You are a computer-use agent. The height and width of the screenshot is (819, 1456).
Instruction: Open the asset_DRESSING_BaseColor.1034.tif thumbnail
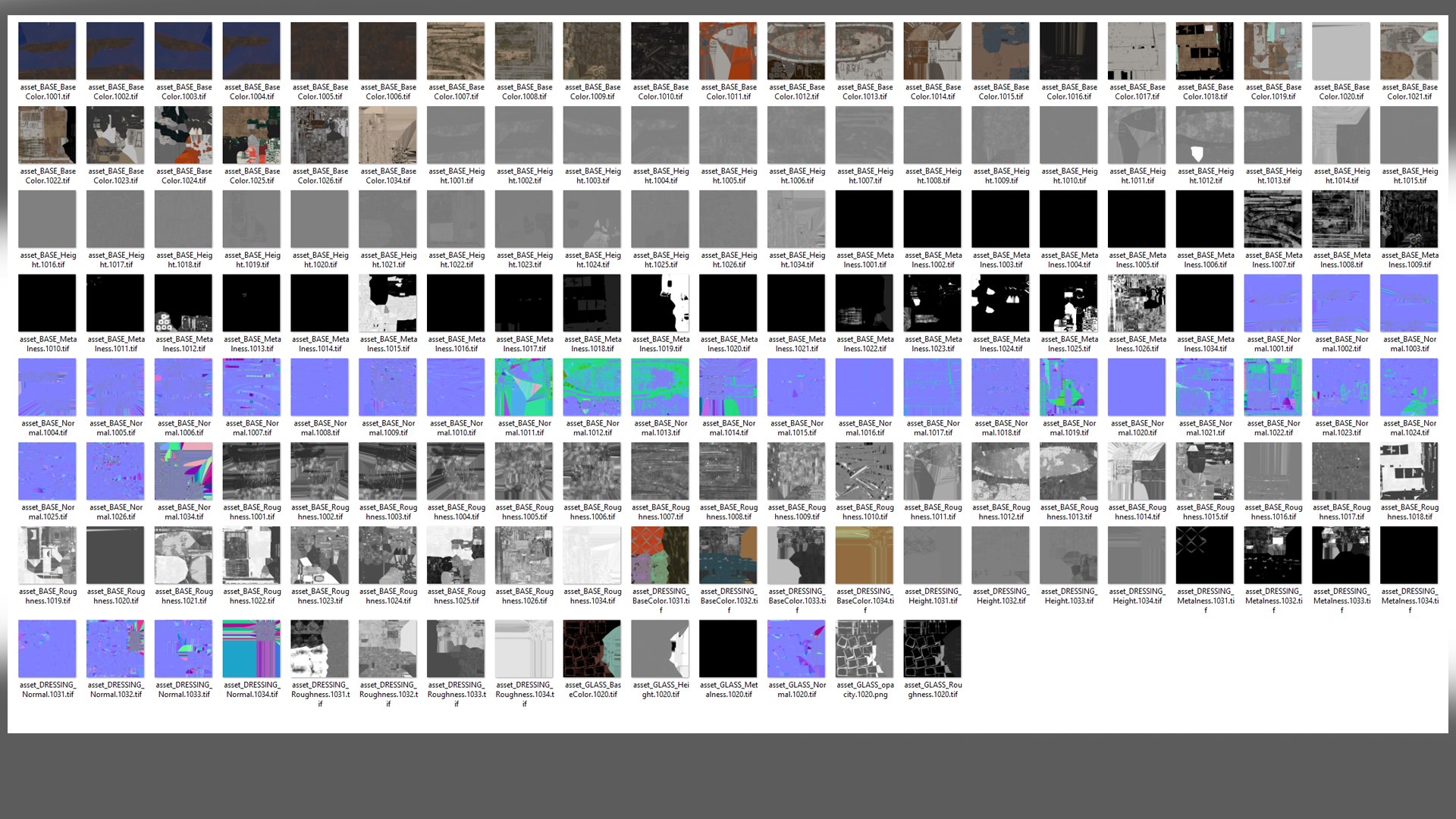click(x=864, y=556)
